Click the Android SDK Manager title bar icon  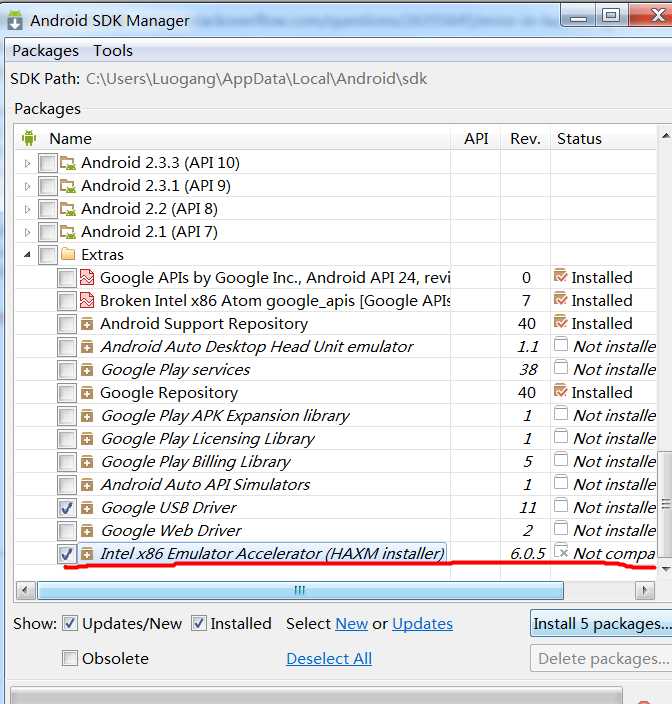pyautogui.click(x=15, y=21)
